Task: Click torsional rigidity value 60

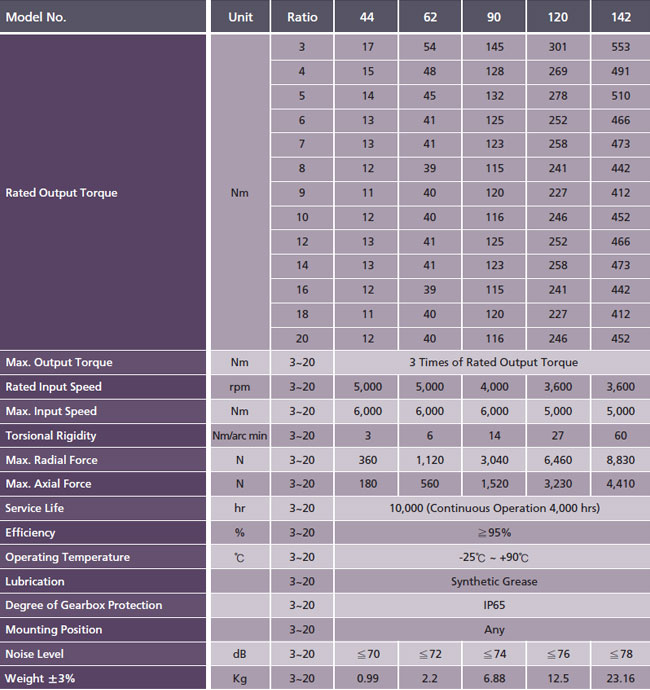Action: pyautogui.click(x=621, y=436)
